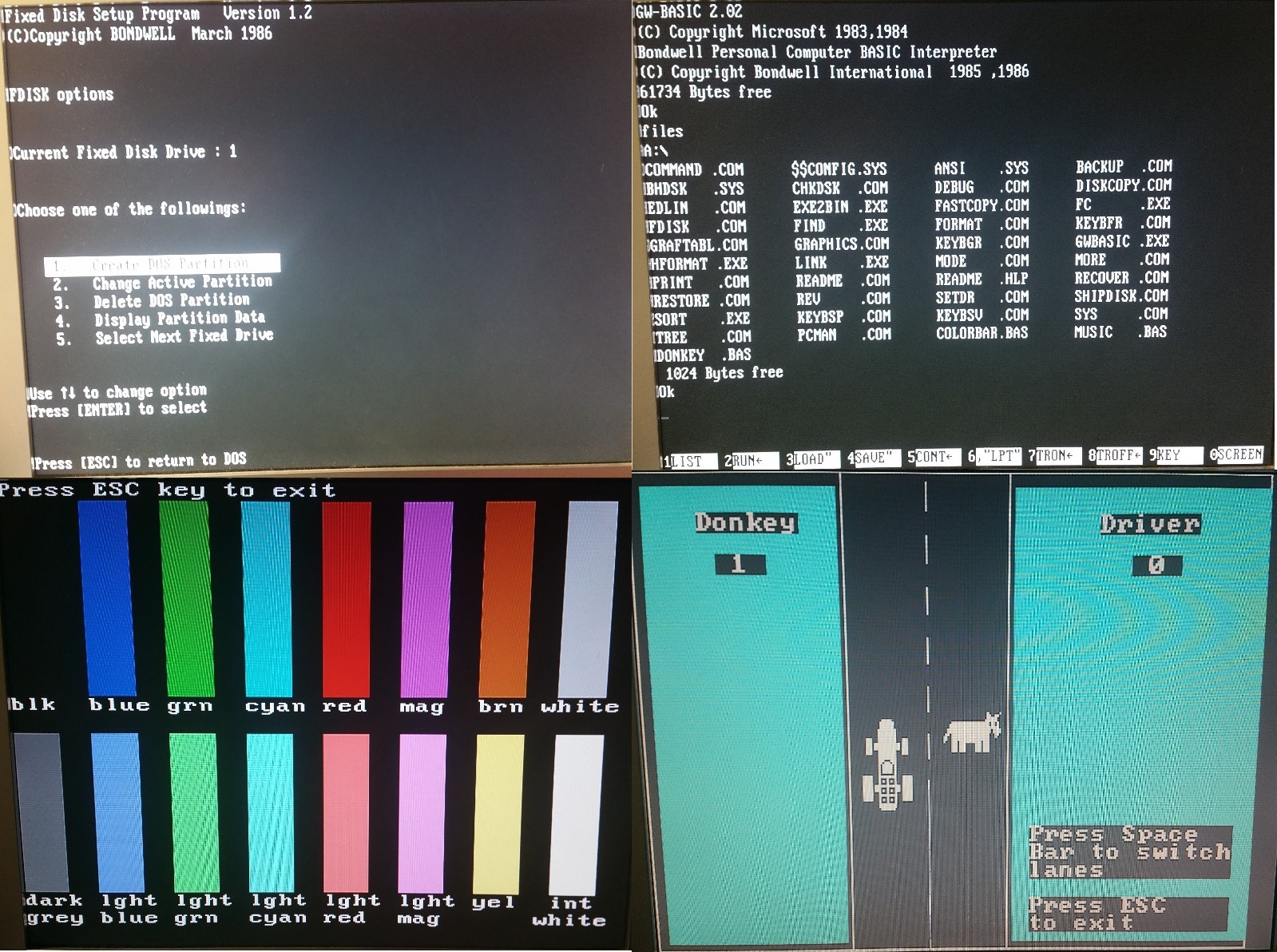Click the ANSI .SYS file entry
The image size is (1277, 952).
[x=982, y=169]
